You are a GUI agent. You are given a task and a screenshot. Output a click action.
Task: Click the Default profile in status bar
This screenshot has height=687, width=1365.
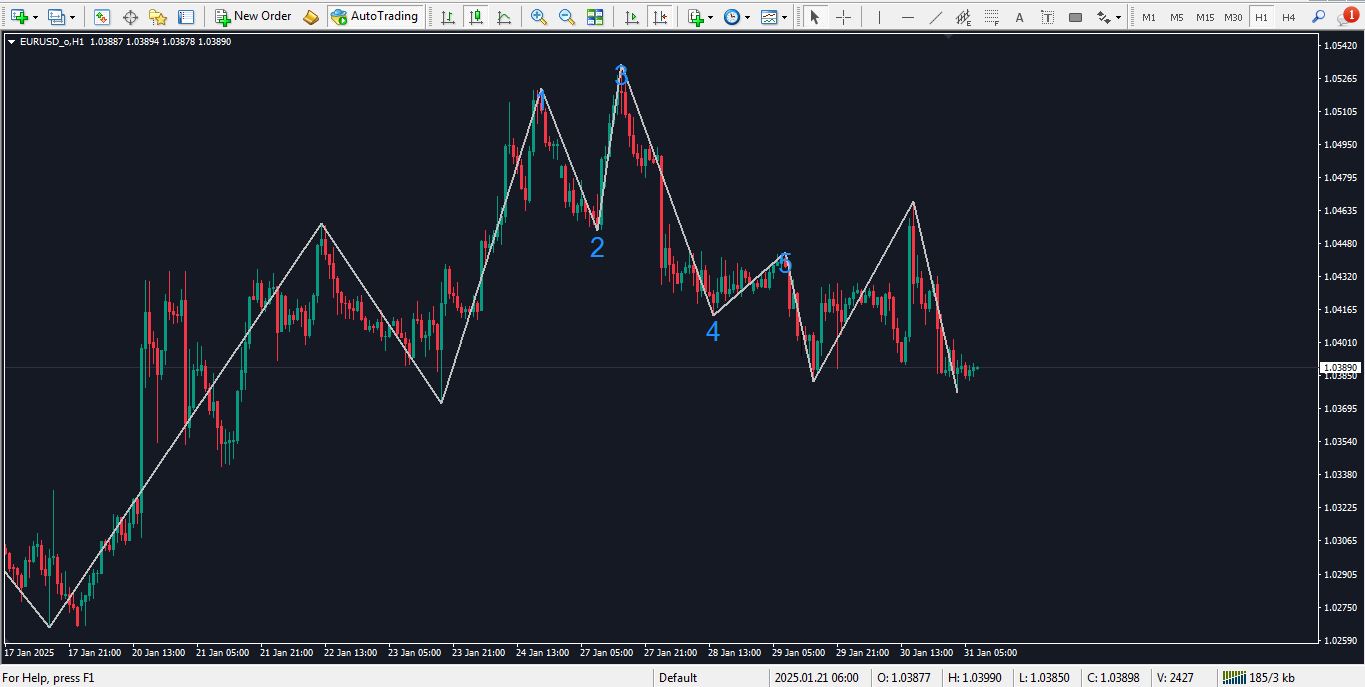(x=677, y=678)
